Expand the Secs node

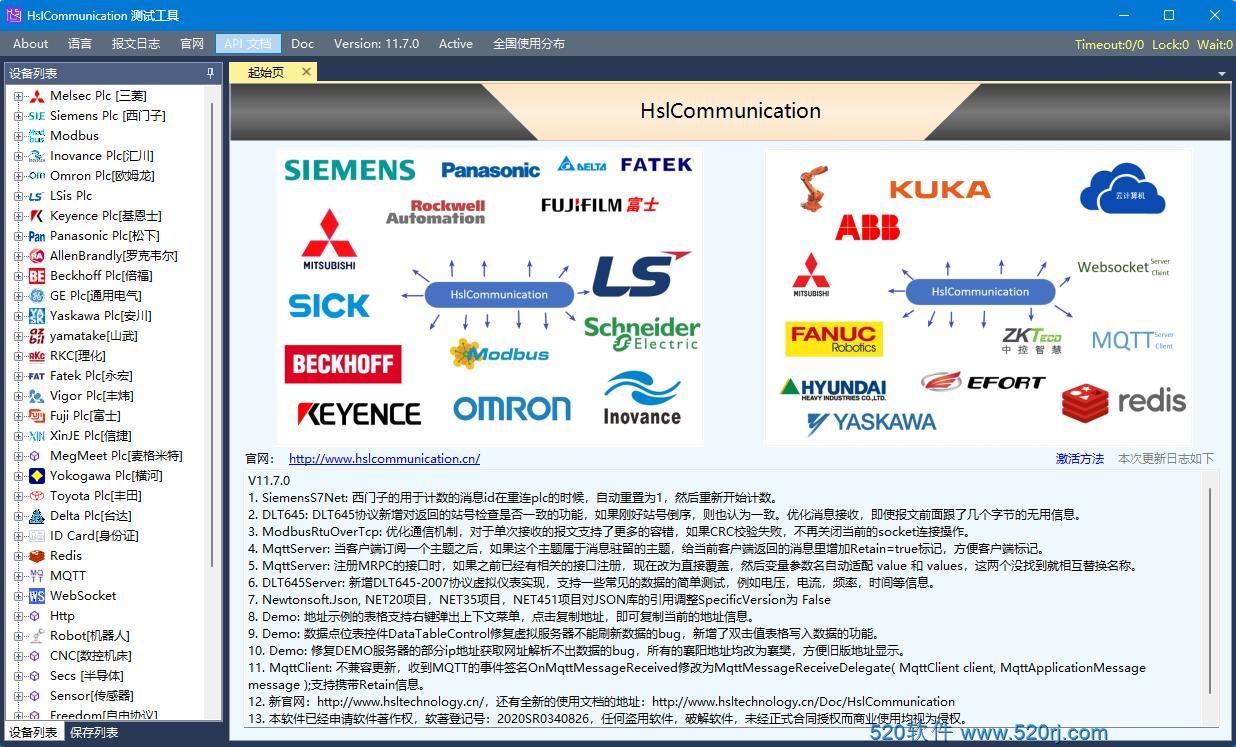click(x=18, y=676)
